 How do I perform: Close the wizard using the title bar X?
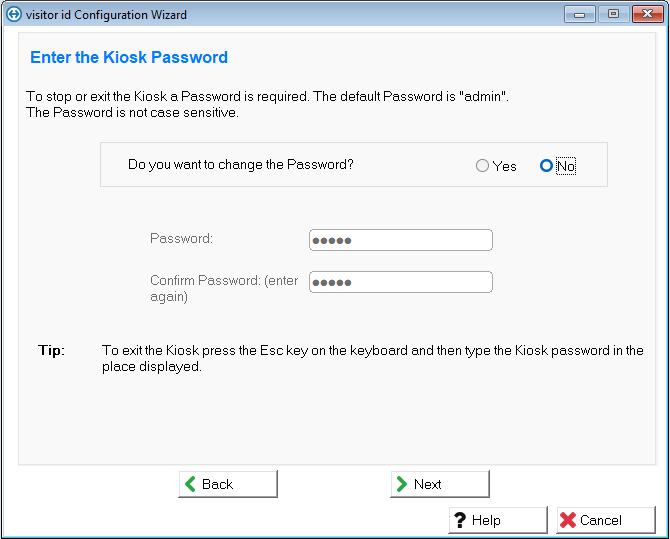645,15
